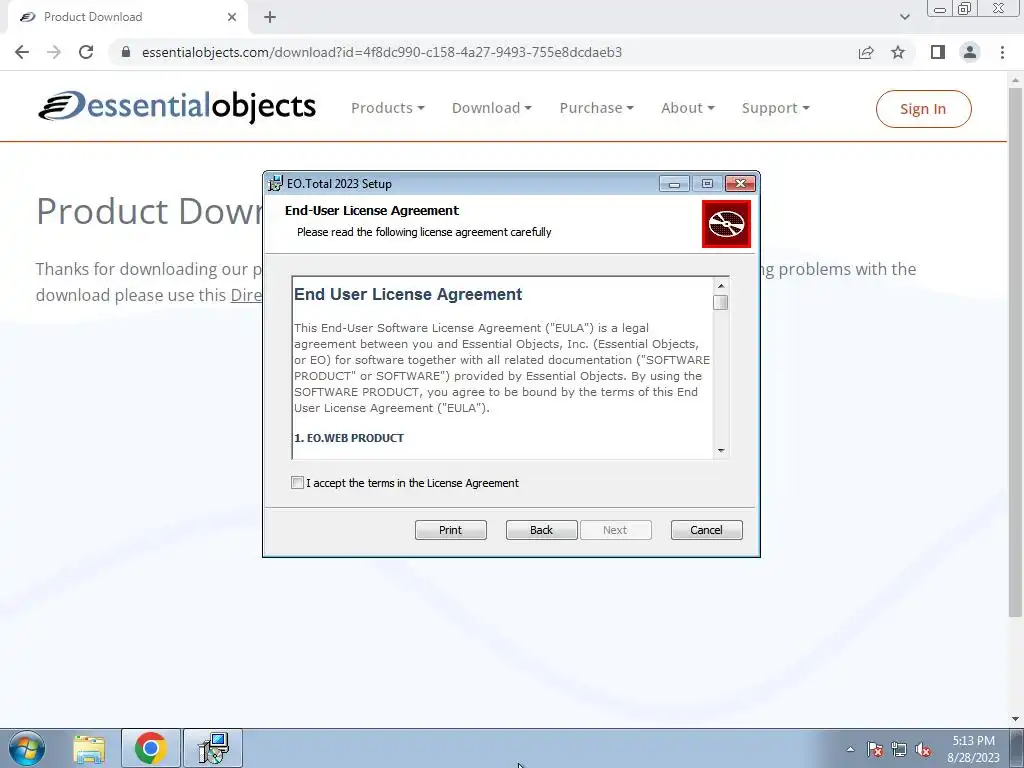Open the Chrome profile menu
The height and width of the screenshot is (768, 1024).
point(970,52)
